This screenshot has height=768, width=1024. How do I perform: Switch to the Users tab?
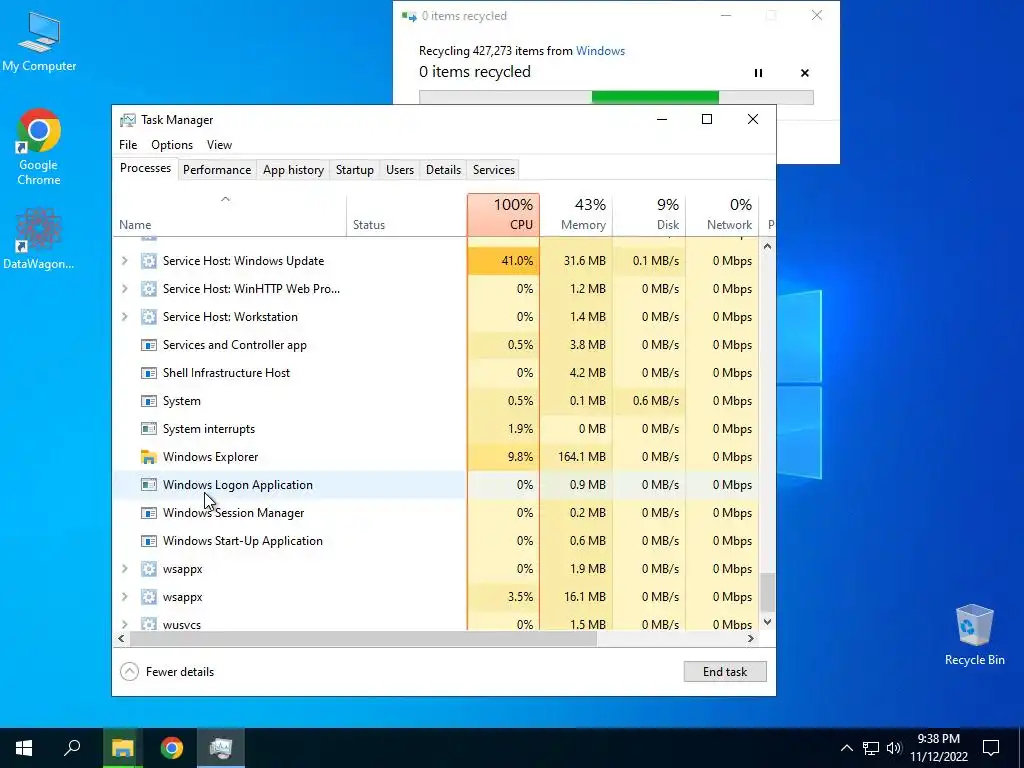tap(400, 170)
